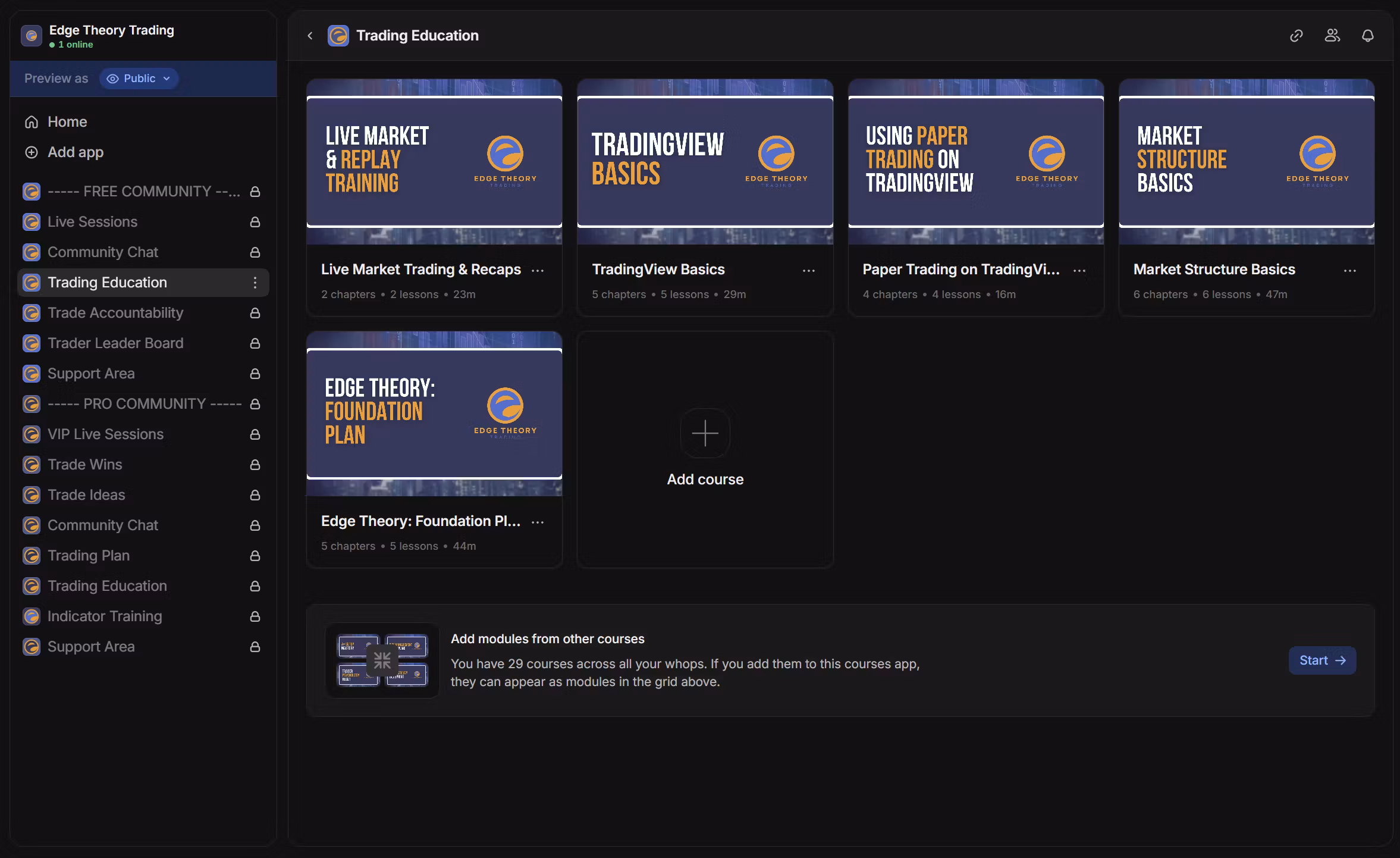Open the Community Chat under FREE COMMUNITY

click(x=143, y=252)
